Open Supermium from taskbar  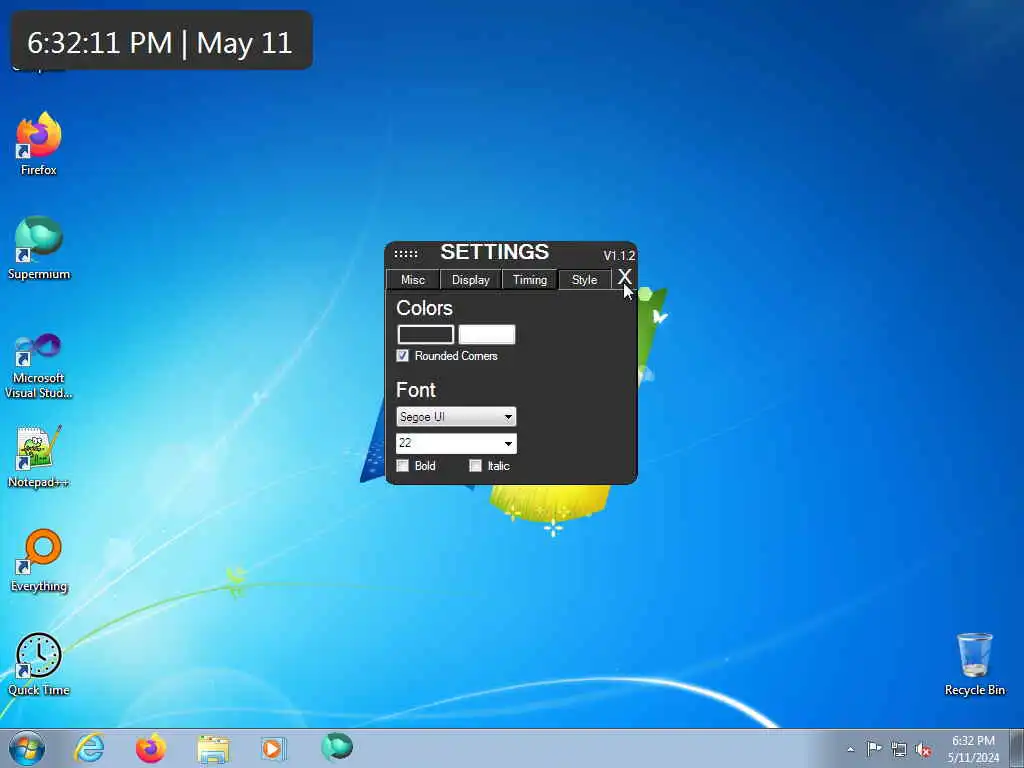pyautogui.click(x=337, y=747)
